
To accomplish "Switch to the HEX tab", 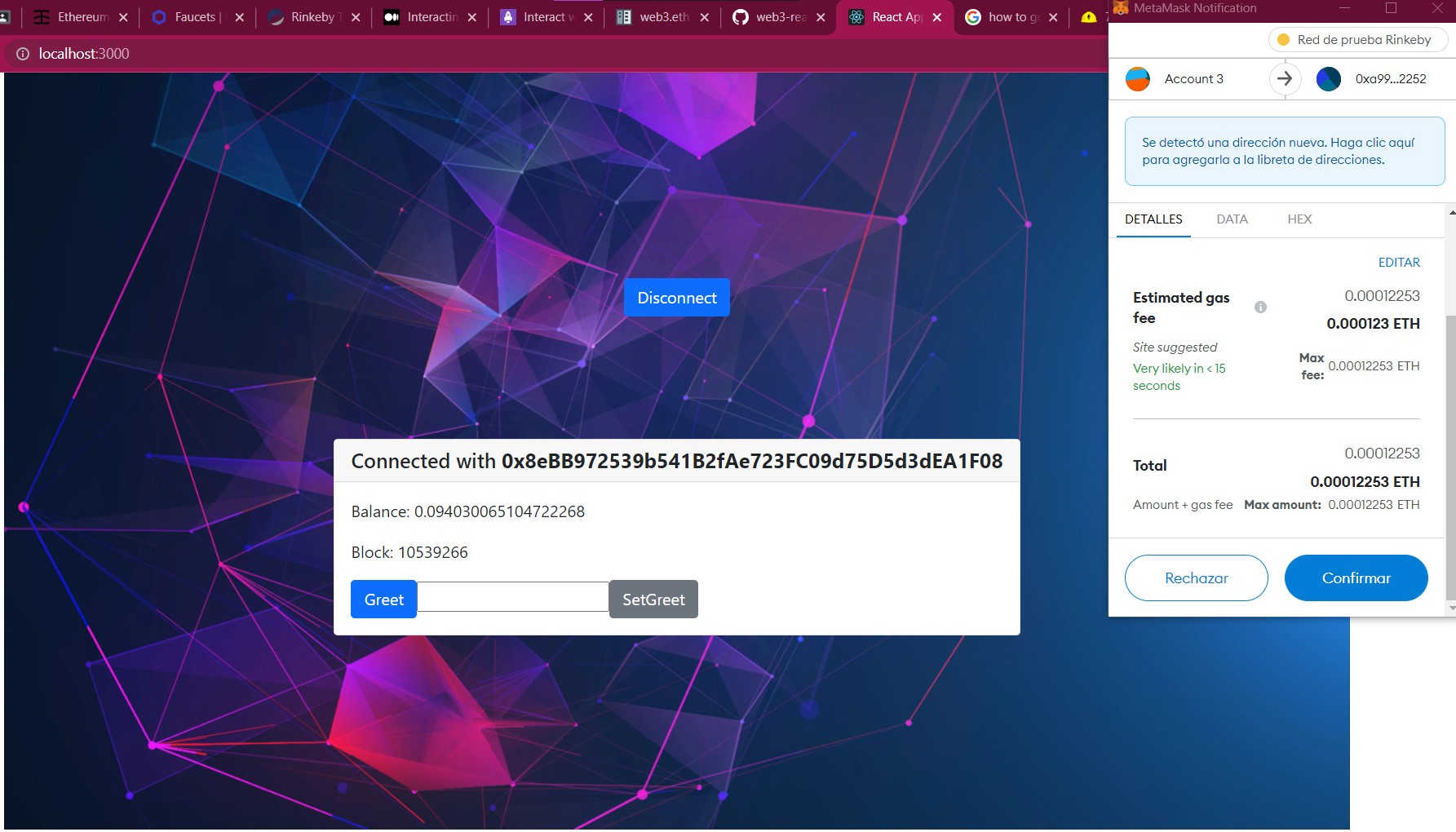I will point(1299,219).
